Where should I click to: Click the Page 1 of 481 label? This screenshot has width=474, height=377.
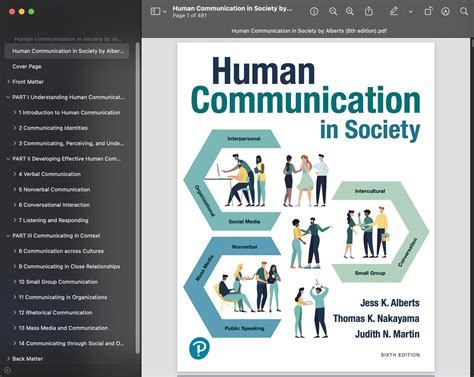[190, 16]
